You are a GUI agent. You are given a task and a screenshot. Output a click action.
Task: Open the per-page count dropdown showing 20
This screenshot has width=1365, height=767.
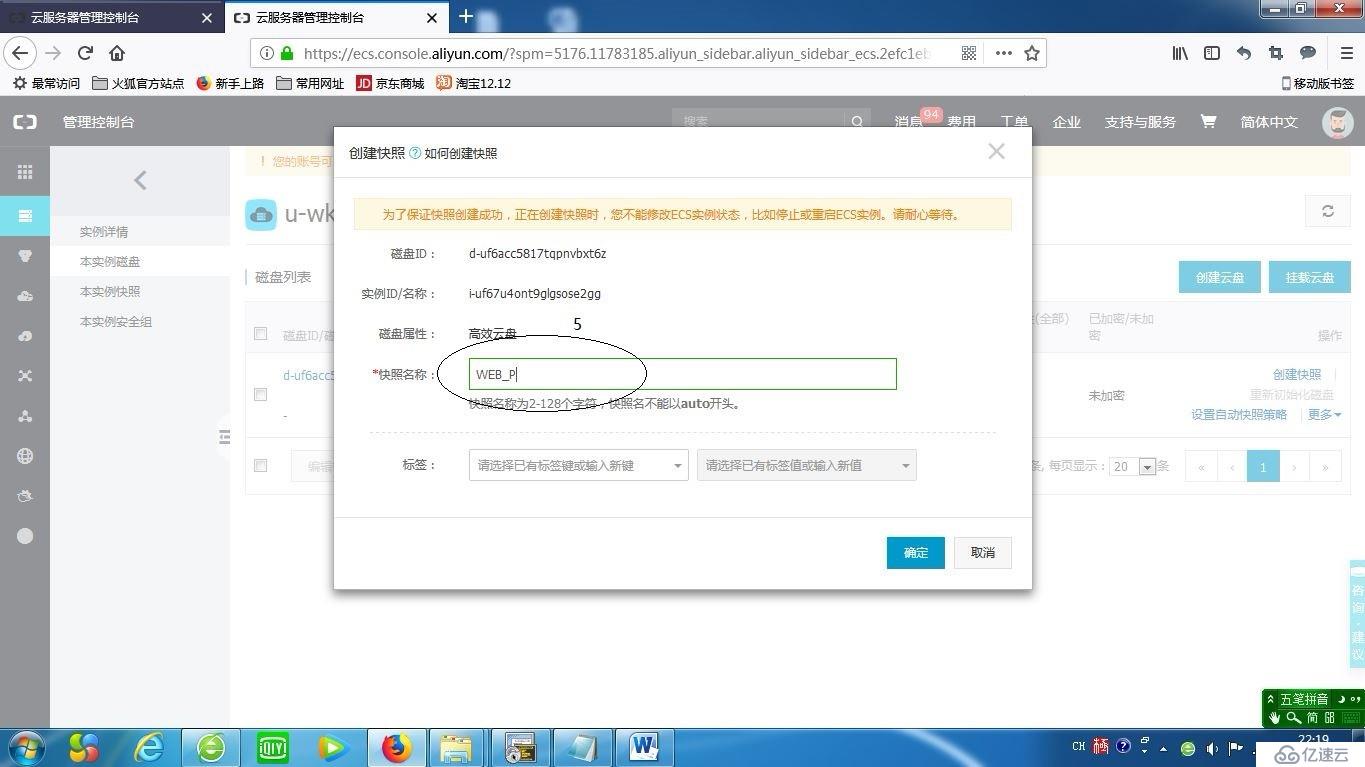(1133, 466)
